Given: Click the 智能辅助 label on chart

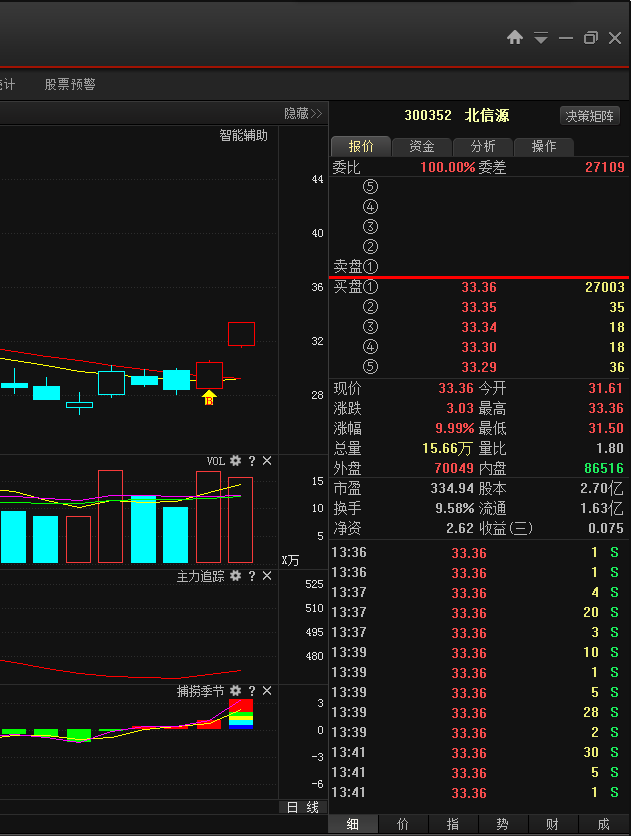Looking at the screenshot, I should (244, 135).
